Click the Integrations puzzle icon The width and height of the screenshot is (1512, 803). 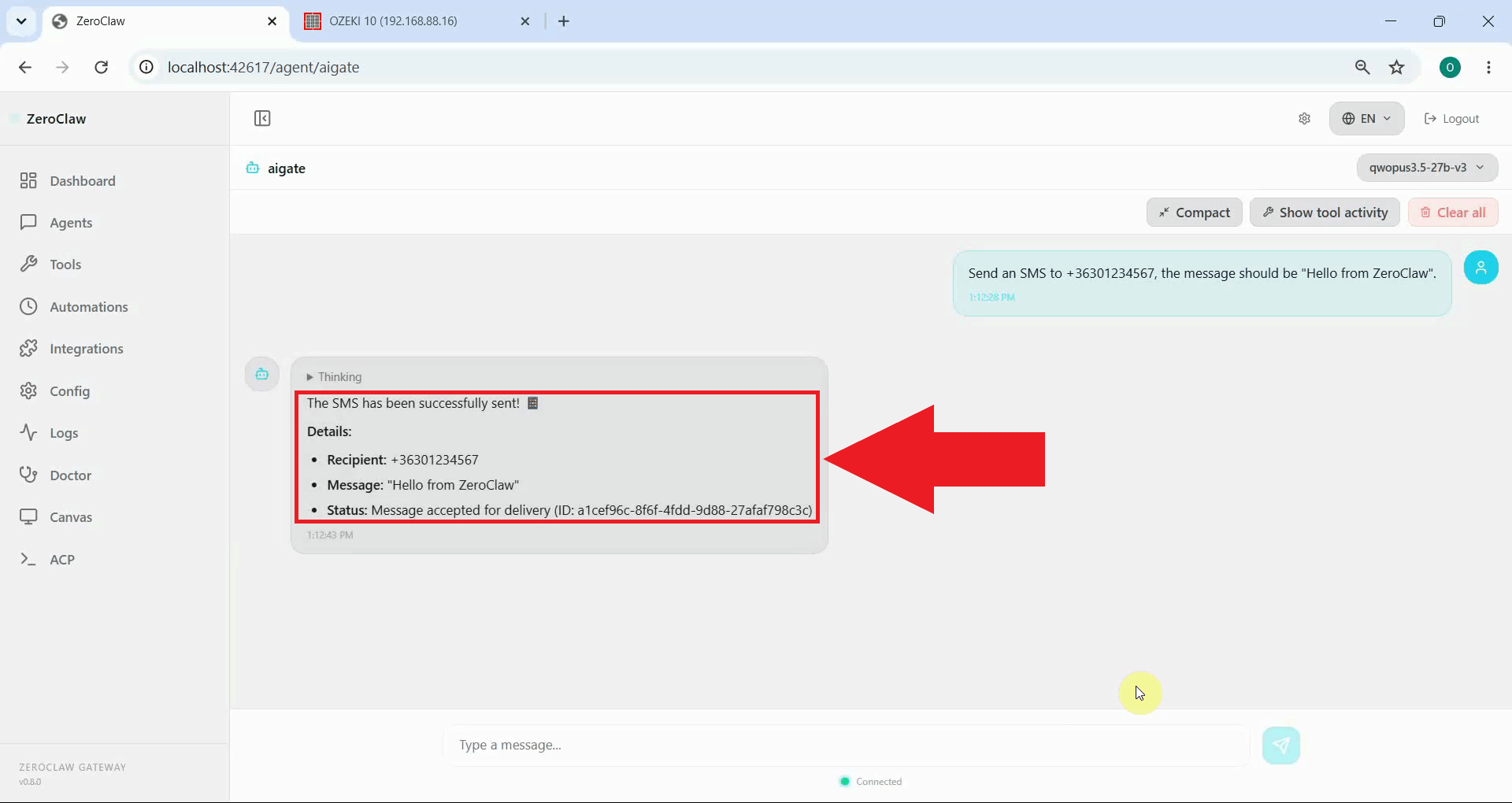pyautogui.click(x=28, y=348)
